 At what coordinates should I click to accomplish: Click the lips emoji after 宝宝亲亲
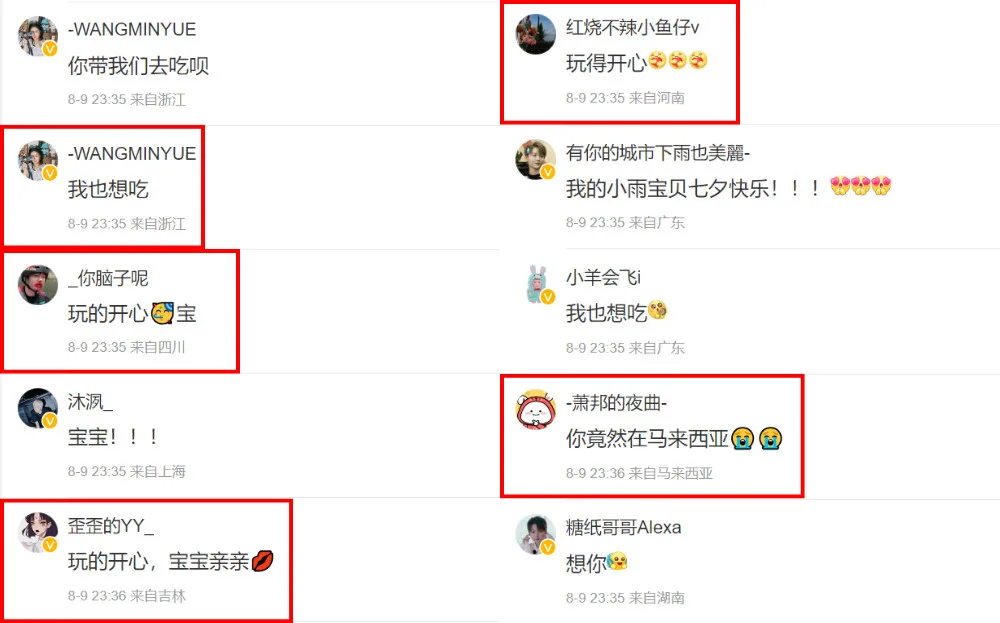[262, 561]
